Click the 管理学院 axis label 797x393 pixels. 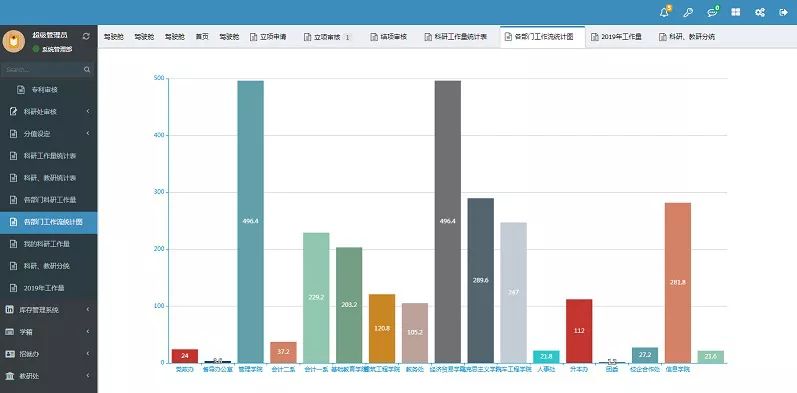point(251,370)
